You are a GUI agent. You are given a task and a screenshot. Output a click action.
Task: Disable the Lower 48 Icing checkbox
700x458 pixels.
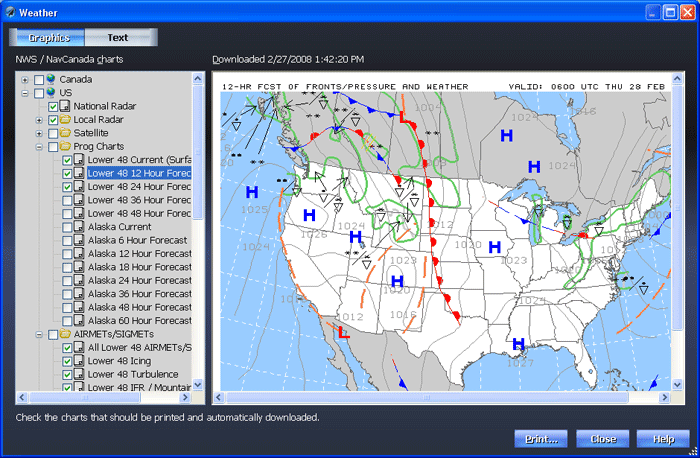point(67,361)
